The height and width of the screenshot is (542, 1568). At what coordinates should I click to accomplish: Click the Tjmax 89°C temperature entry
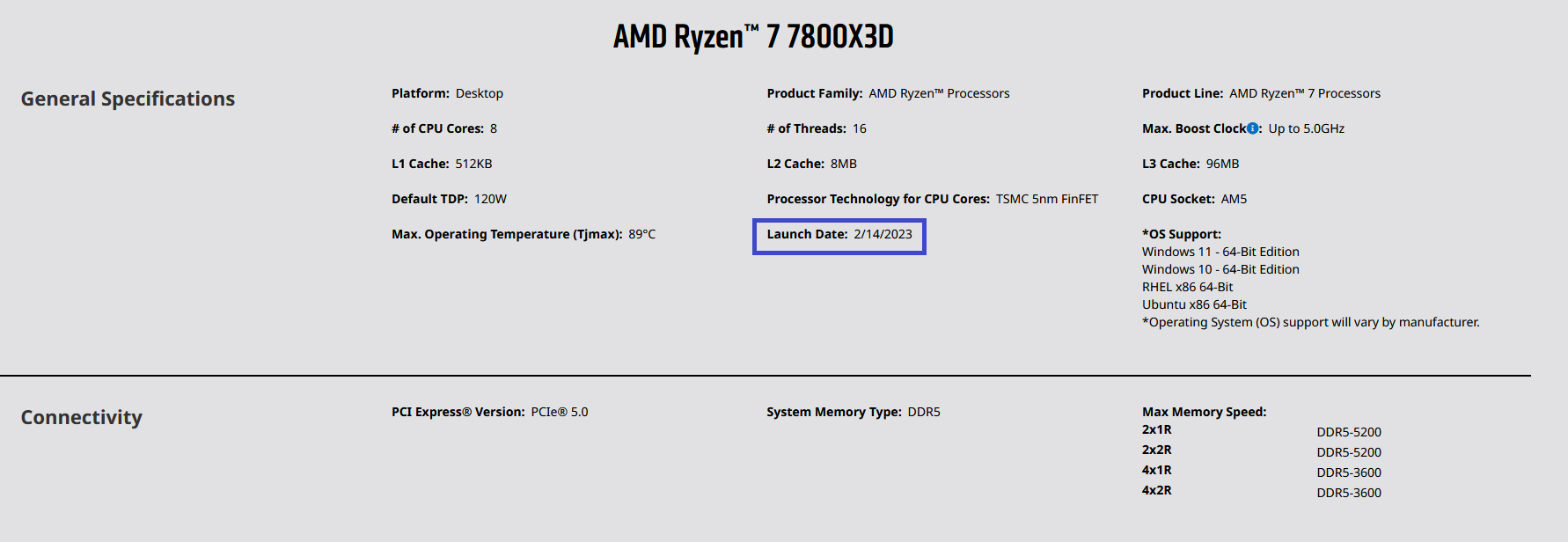click(x=523, y=234)
